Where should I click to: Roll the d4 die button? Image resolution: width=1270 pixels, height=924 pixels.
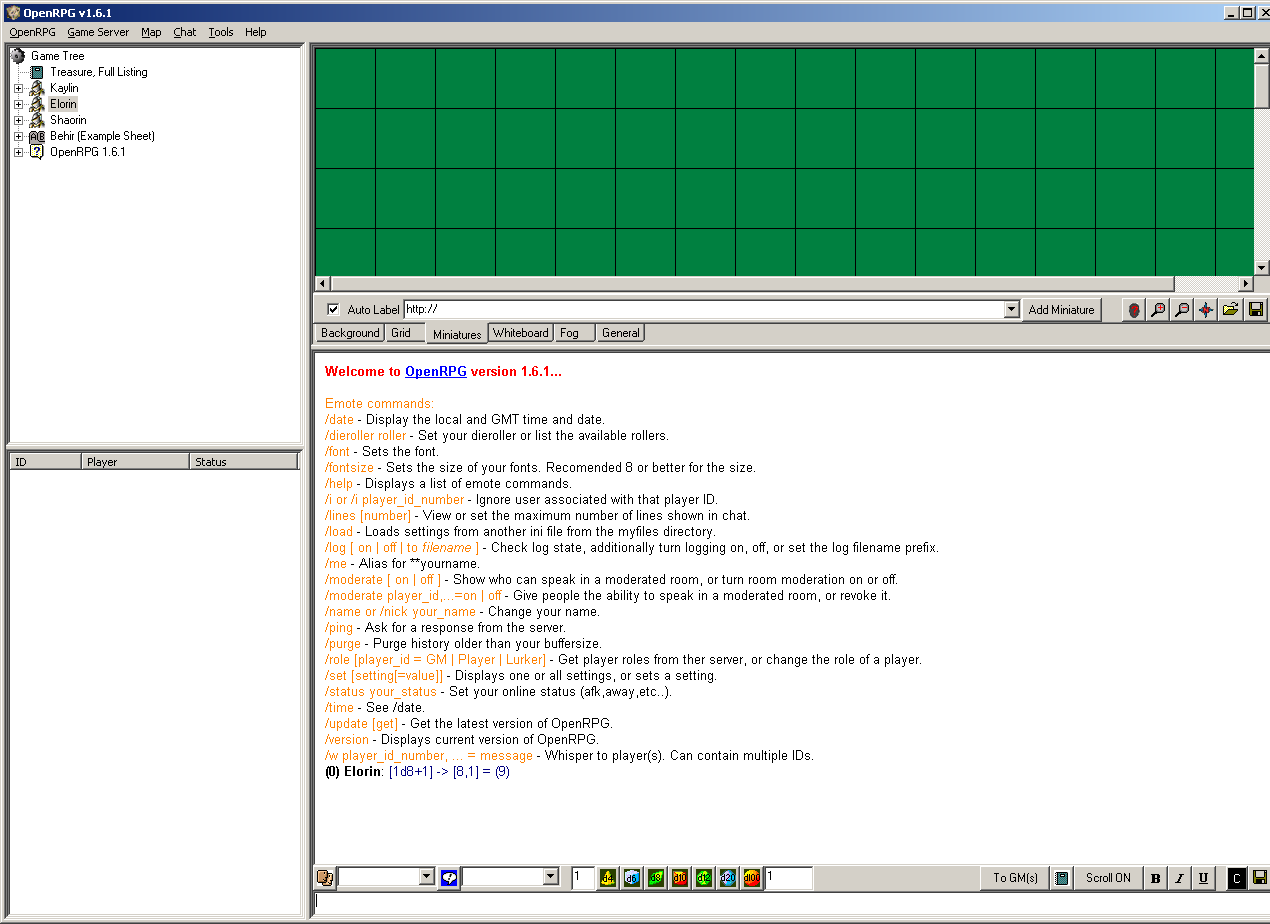(x=608, y=878)
